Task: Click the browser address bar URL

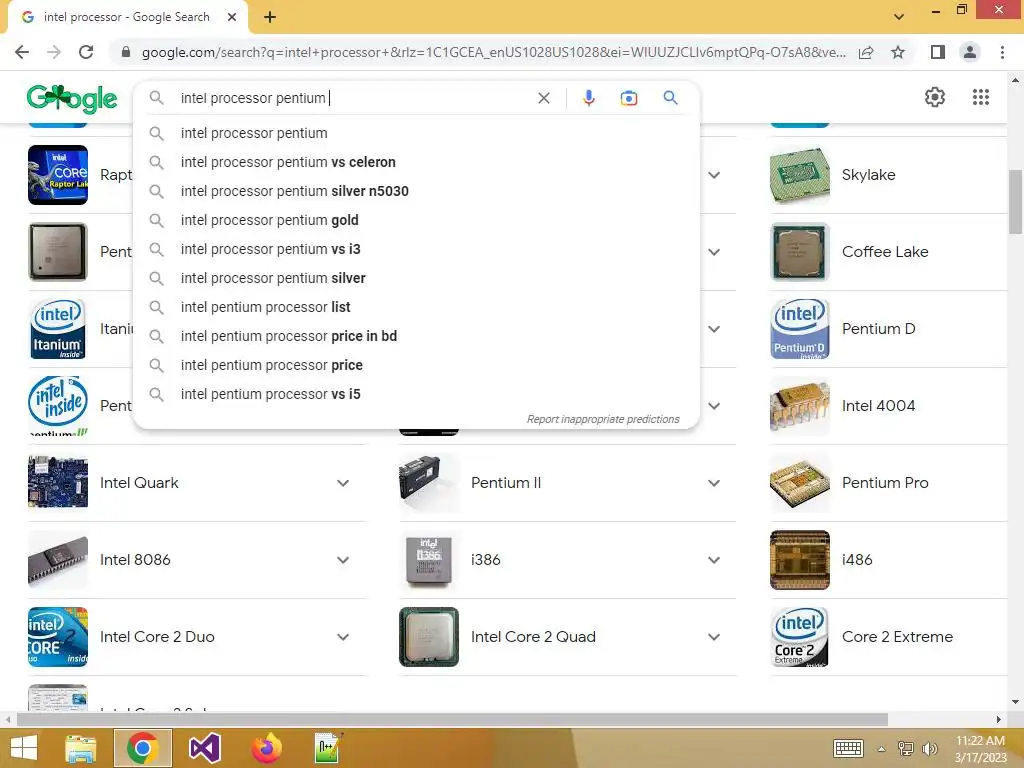Action: point(493,52)
